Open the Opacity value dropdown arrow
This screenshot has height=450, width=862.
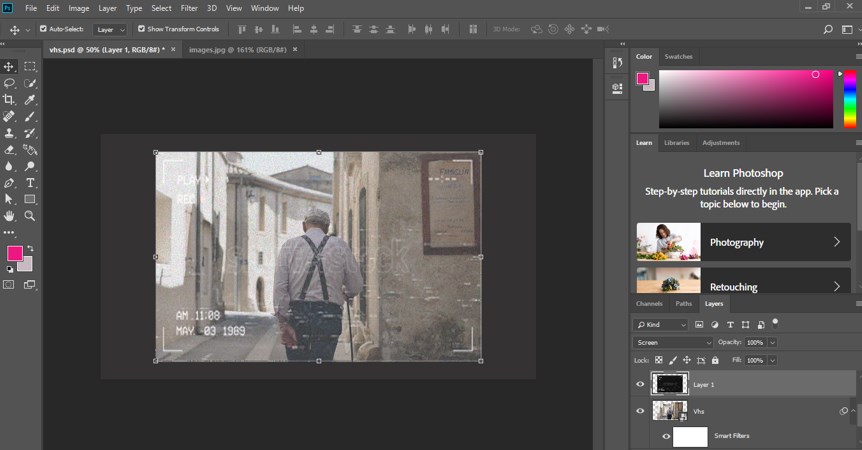tap(773, 343)
